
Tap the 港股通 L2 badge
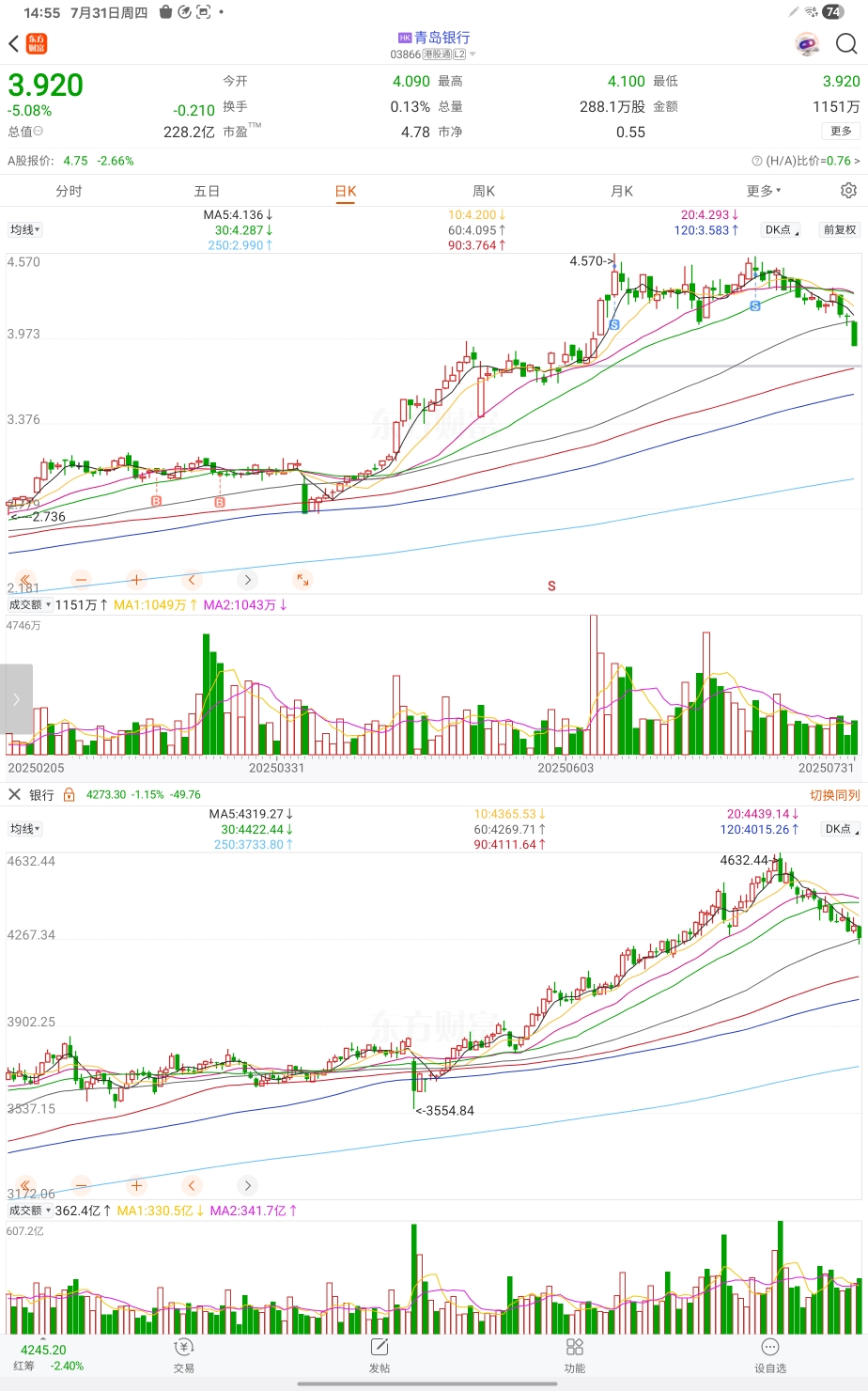tap(444, 55)
